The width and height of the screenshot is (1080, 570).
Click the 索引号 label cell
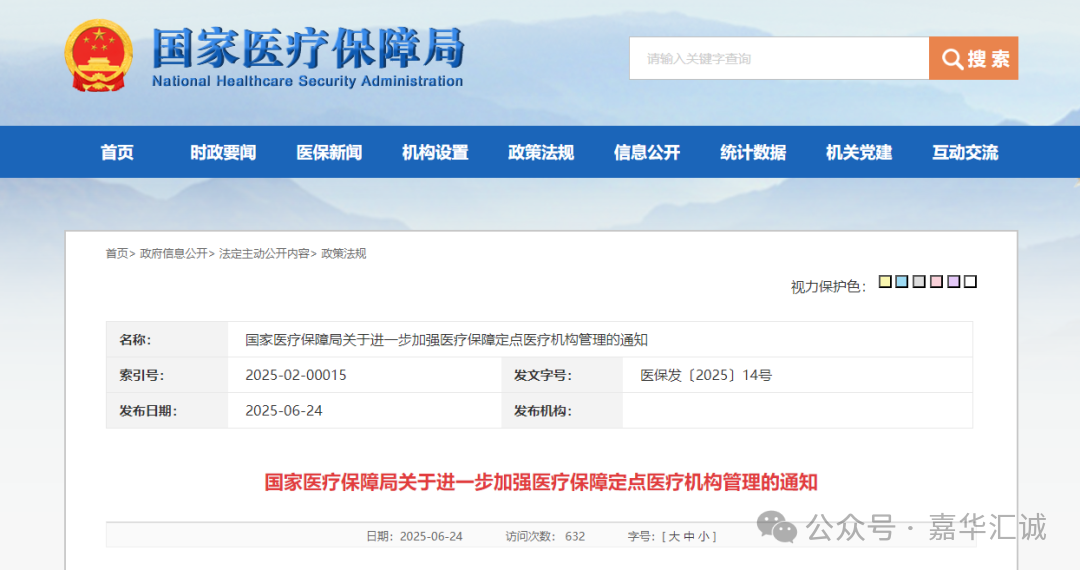tap(167, 375)
